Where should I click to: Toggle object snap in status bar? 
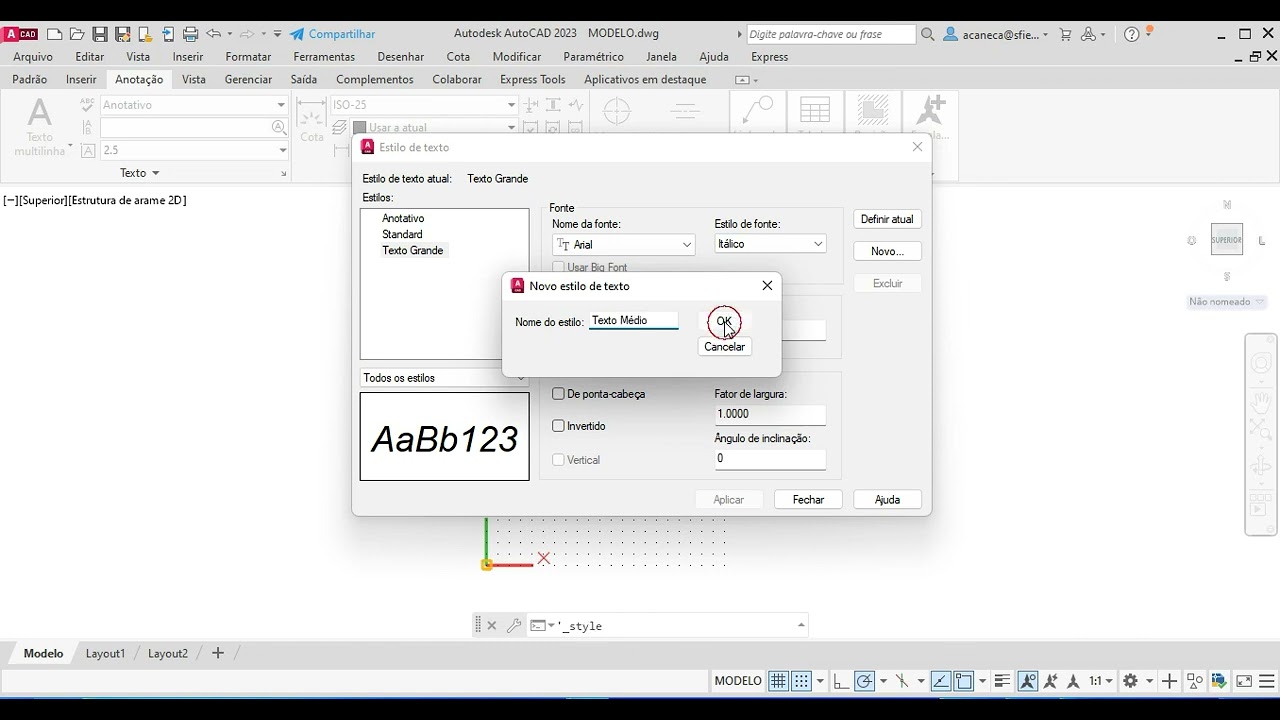coord(964,681)
